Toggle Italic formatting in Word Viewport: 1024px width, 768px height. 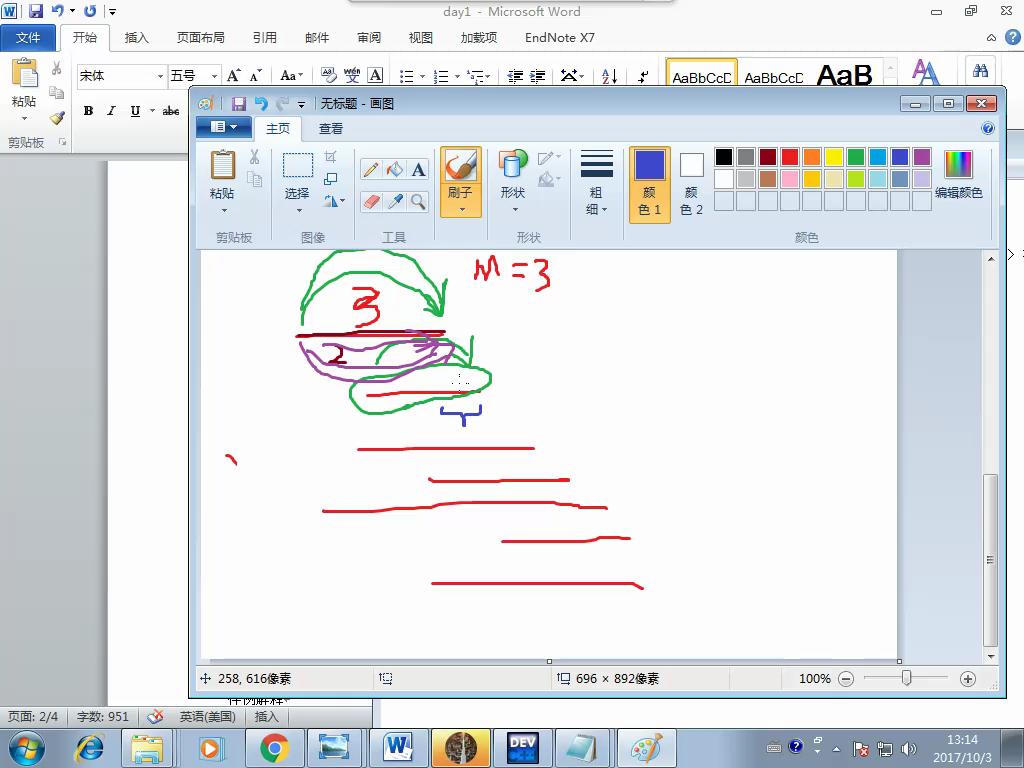click(x=111, y=111)
